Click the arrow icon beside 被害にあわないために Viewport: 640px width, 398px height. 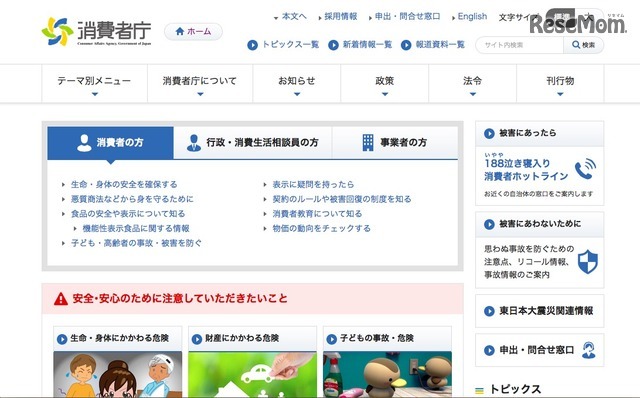point(489,224)
